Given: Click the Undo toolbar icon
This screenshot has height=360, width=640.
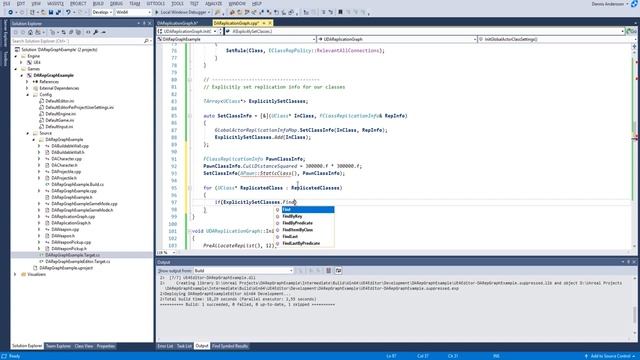Looking at the screenshot, I should click(x=68, y=12).
